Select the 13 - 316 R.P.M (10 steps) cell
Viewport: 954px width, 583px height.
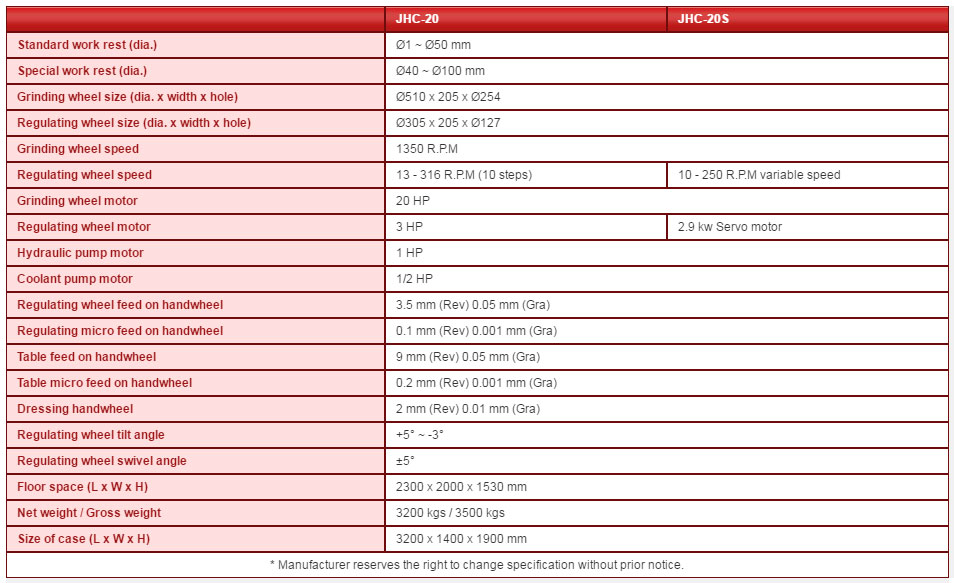click(x=464, y=175)
